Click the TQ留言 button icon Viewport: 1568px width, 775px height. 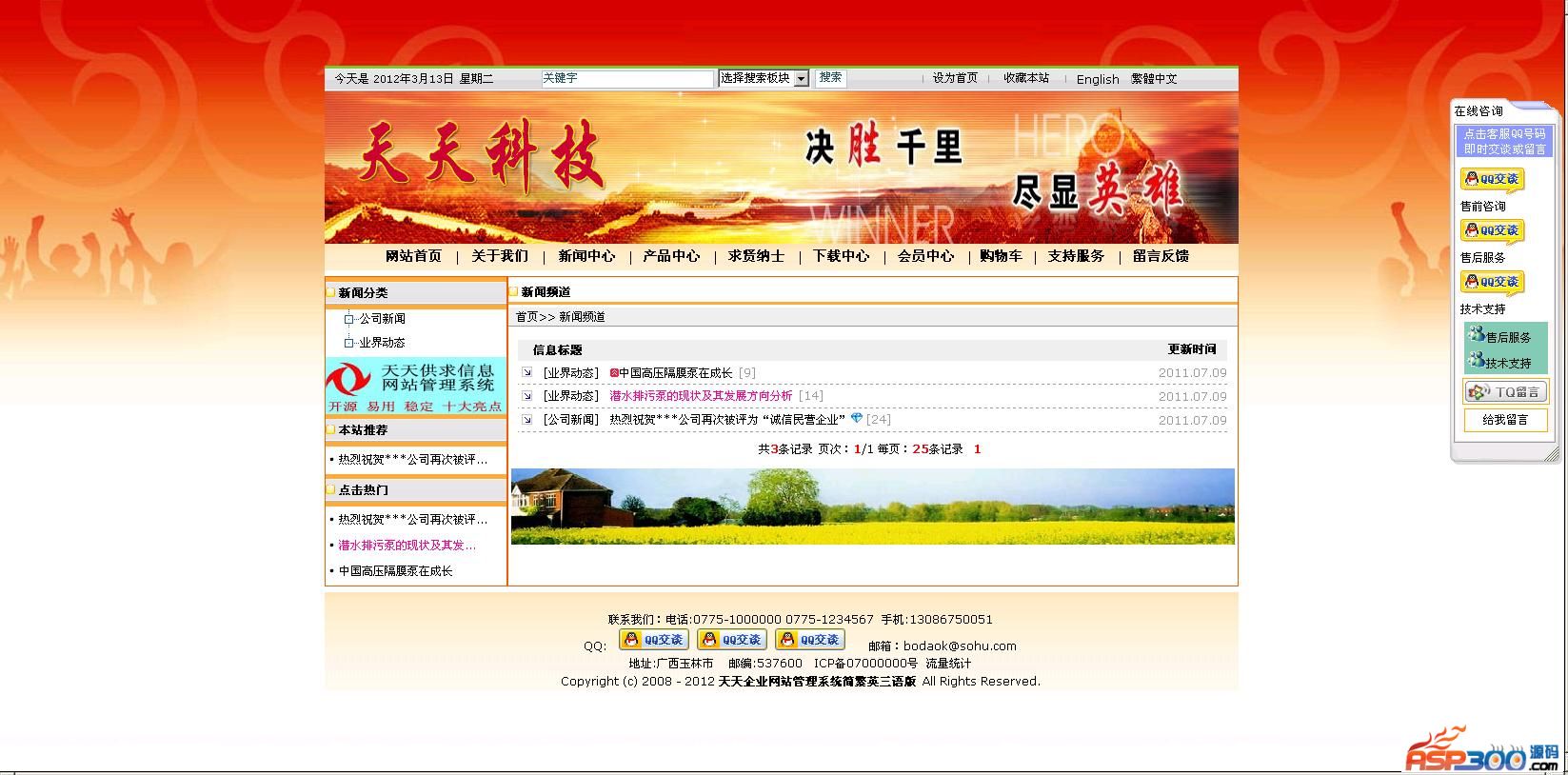click(1505, 391)
